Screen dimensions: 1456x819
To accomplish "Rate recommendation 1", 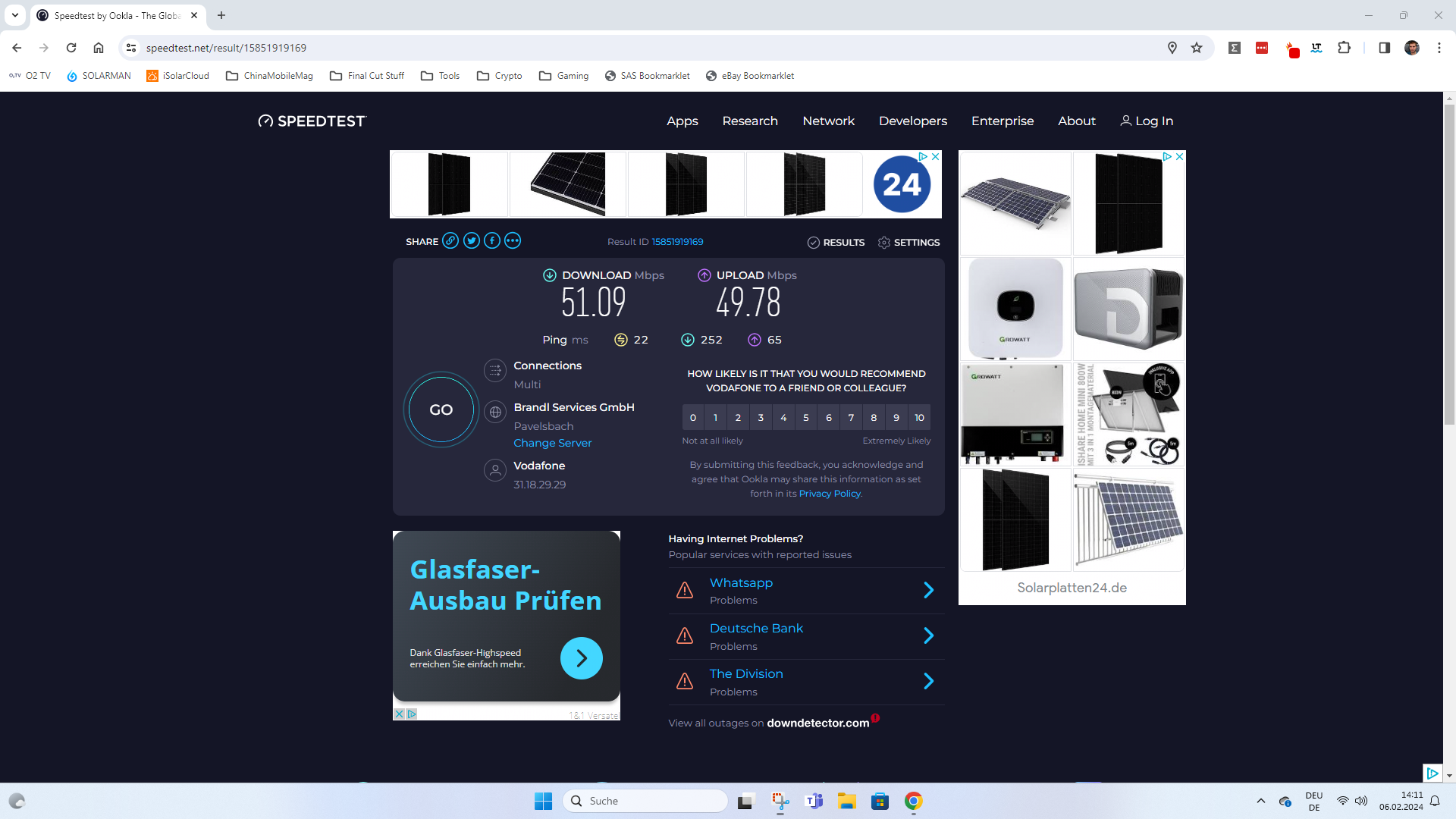I will click(715, 418).
